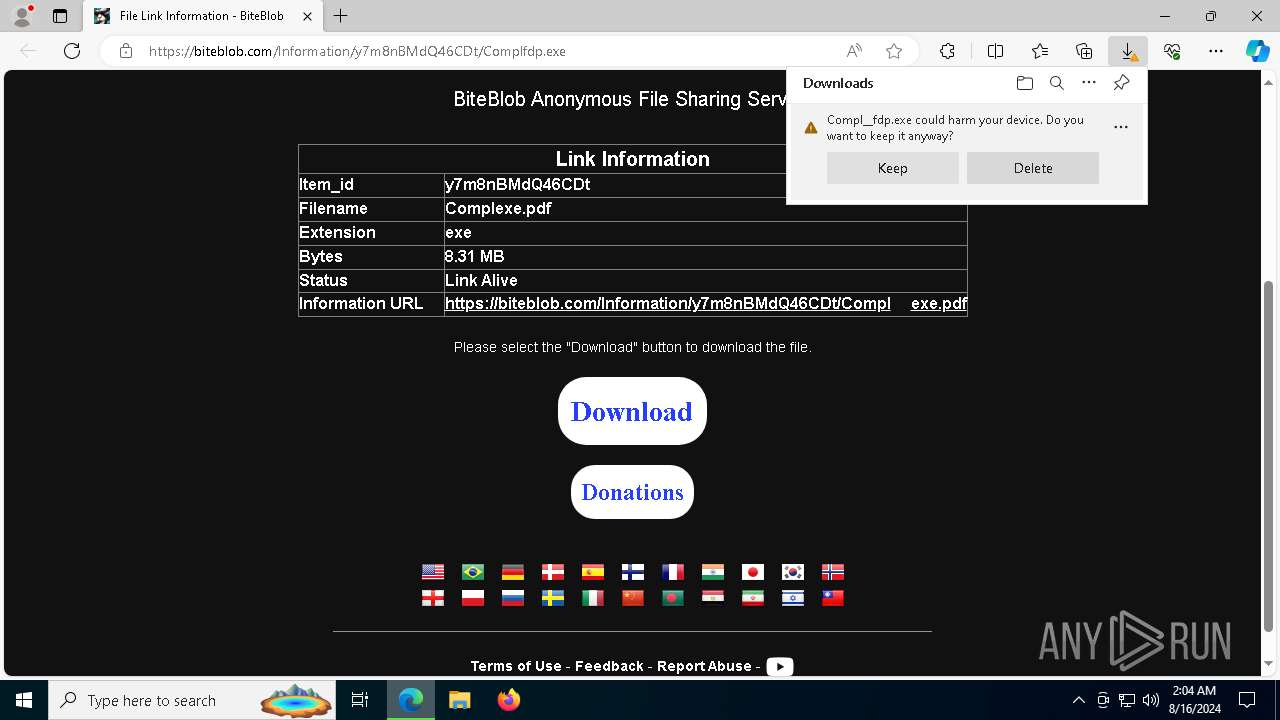
Task: Show hidden system tray icons
Action: [x=1078, y=700]
